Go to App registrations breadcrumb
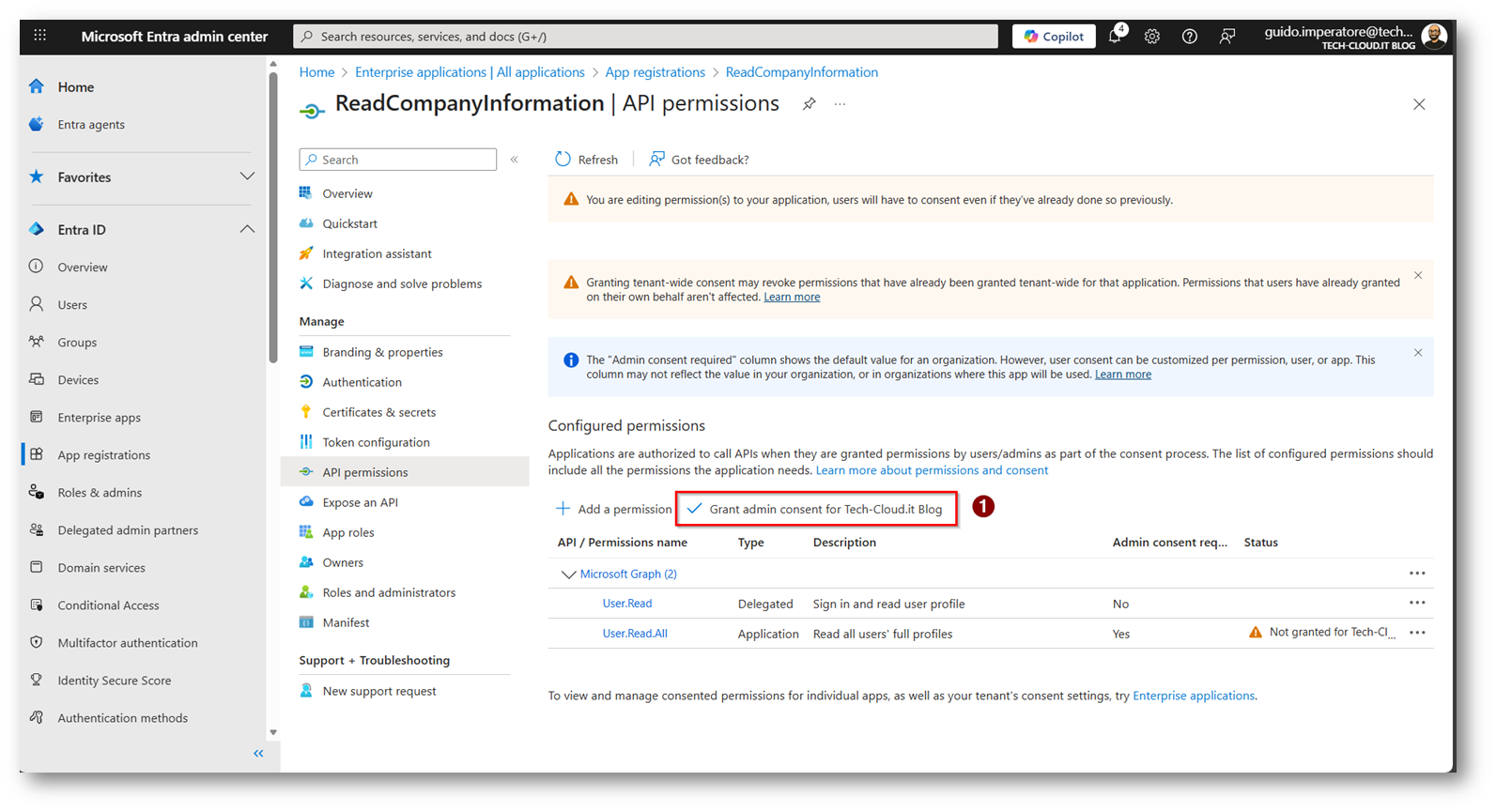The image size is (1496, 812). point(655,72)
